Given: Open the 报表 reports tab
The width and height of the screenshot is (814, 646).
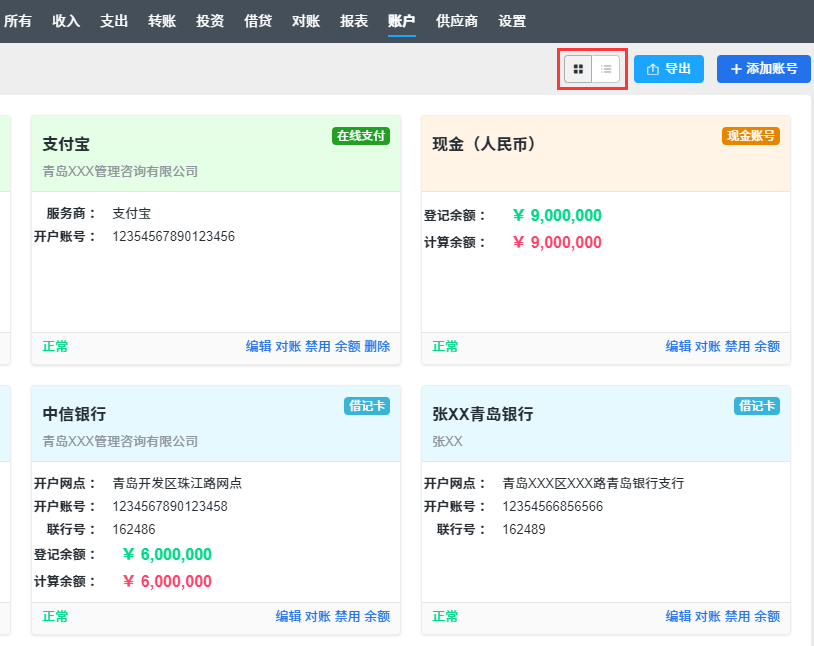Looking at the screenshot, I should pyautogui.click(x=354, y=21).
